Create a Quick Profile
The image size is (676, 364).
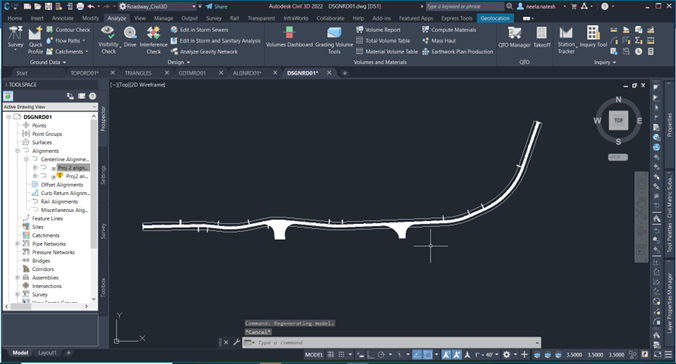click(35, 40)
